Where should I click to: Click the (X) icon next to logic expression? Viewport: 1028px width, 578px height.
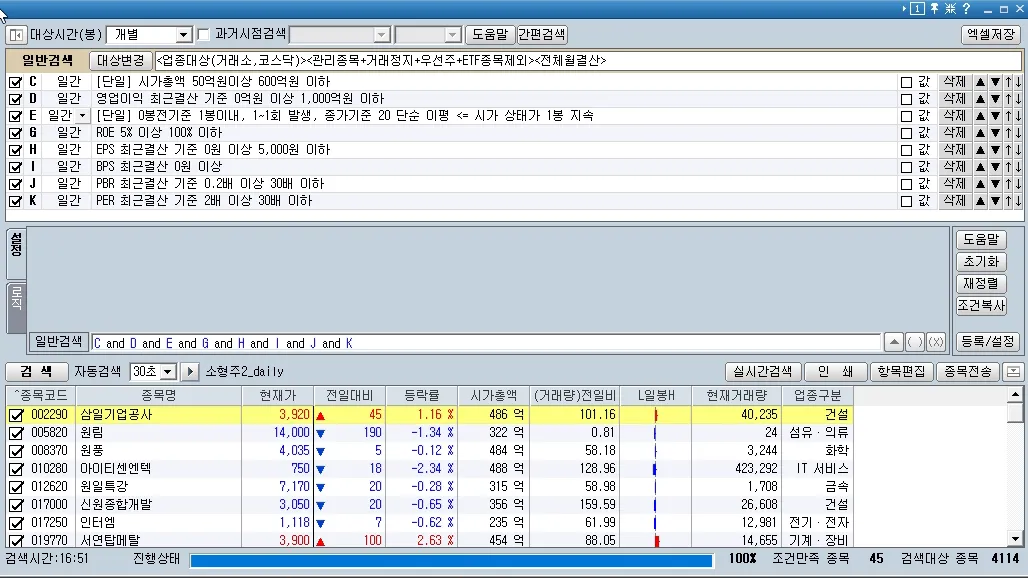[936, 342]
